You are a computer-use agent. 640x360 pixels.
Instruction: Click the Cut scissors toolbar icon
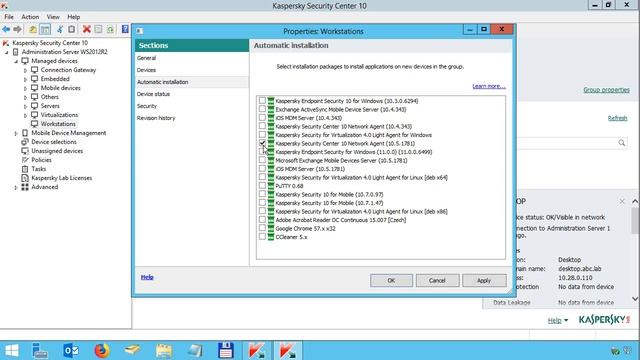click(60, 29)
